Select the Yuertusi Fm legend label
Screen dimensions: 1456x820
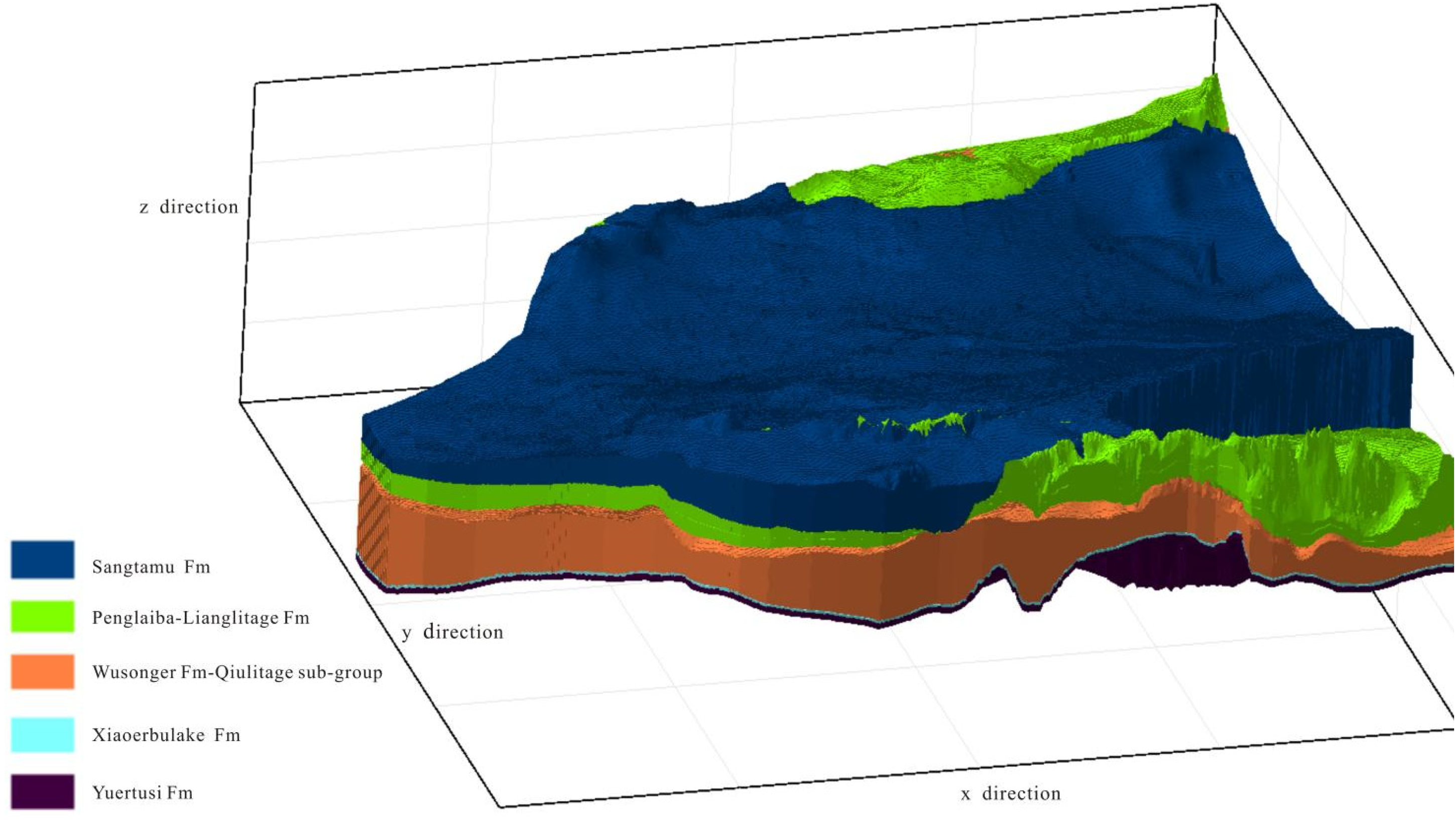pyautogui.click(x=143, y=793)
